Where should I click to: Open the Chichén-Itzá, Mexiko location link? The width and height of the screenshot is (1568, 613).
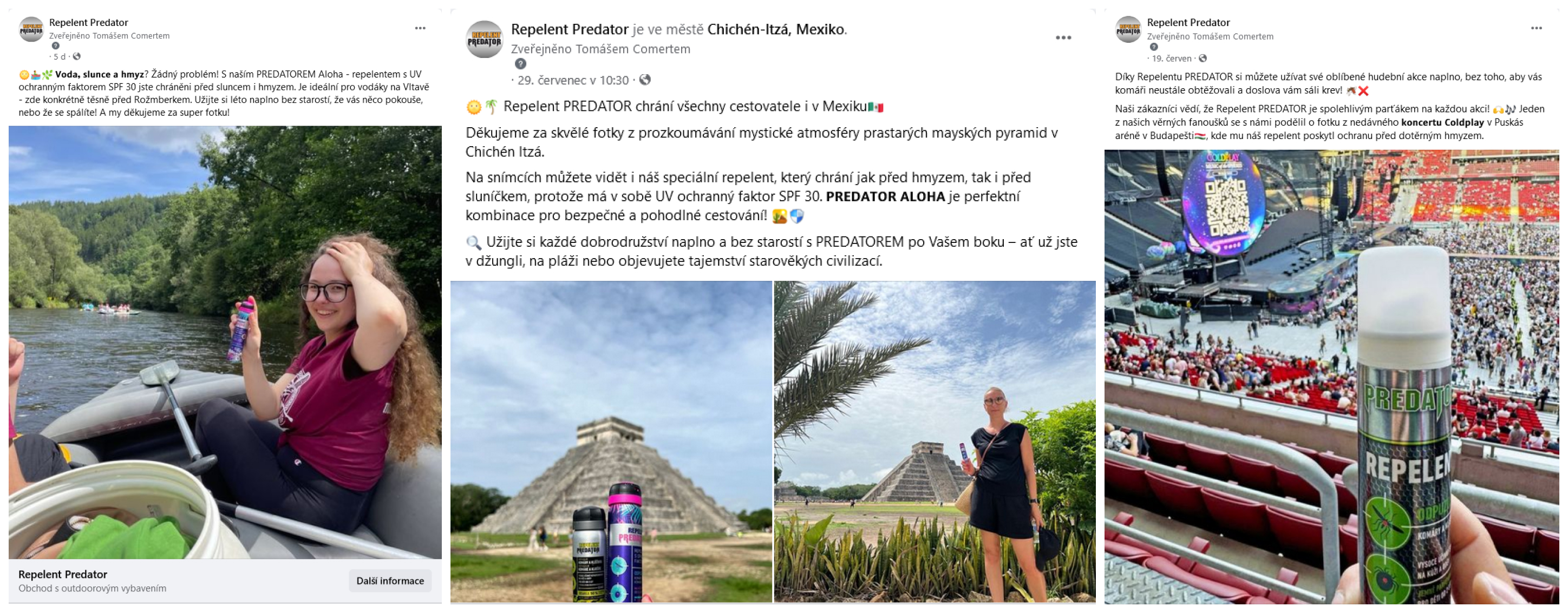pyautogui.click(x=775, y=29)
